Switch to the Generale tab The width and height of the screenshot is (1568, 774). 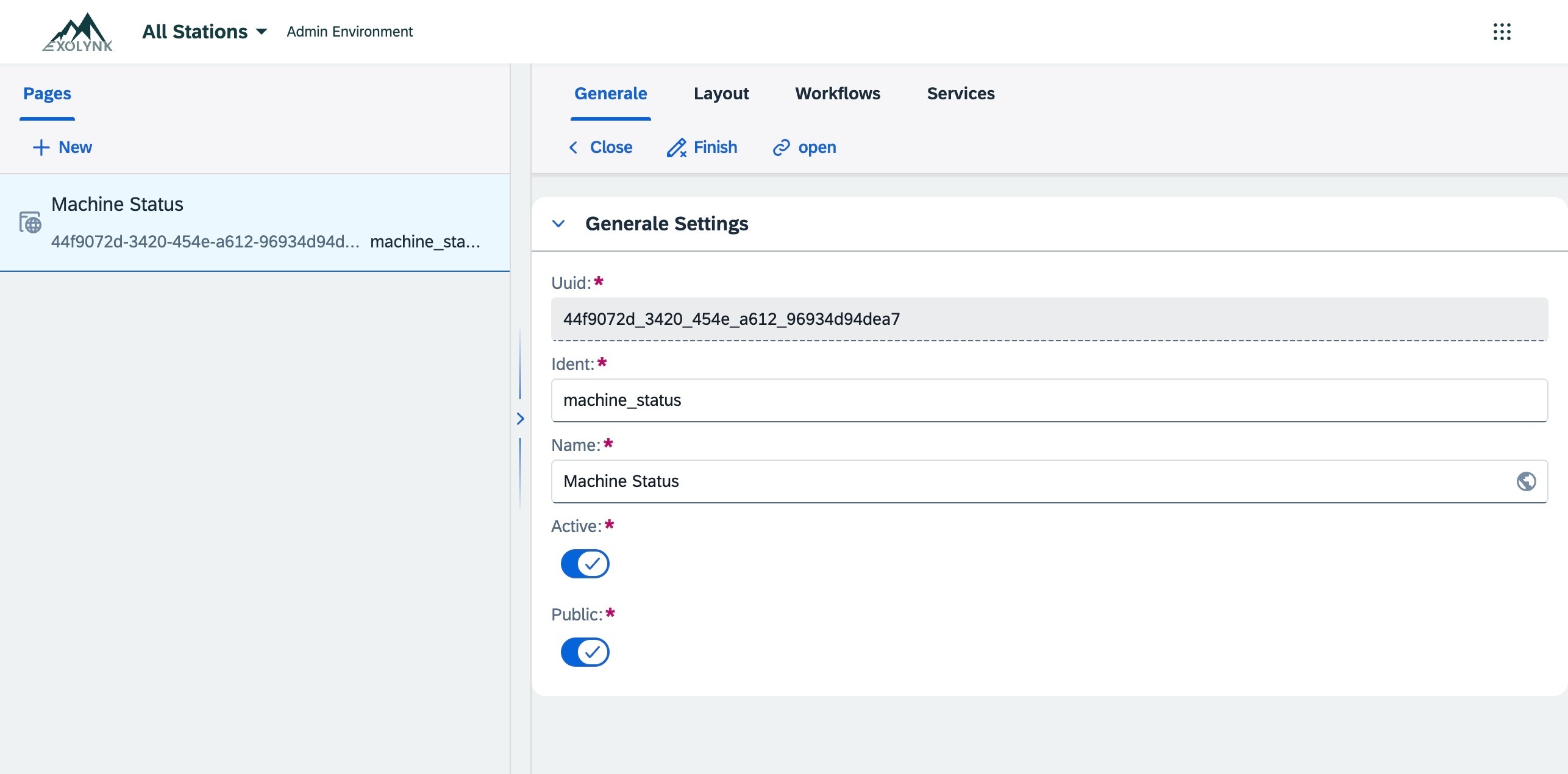610,93
